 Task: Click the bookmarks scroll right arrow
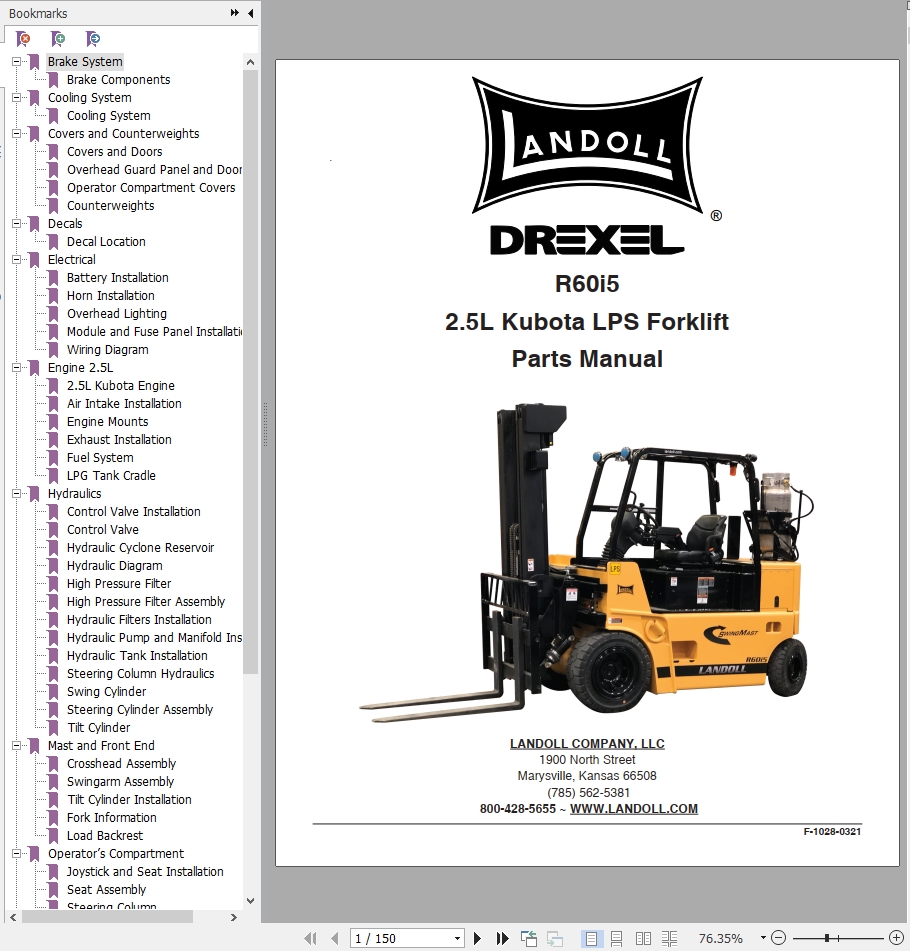(234, 917)
